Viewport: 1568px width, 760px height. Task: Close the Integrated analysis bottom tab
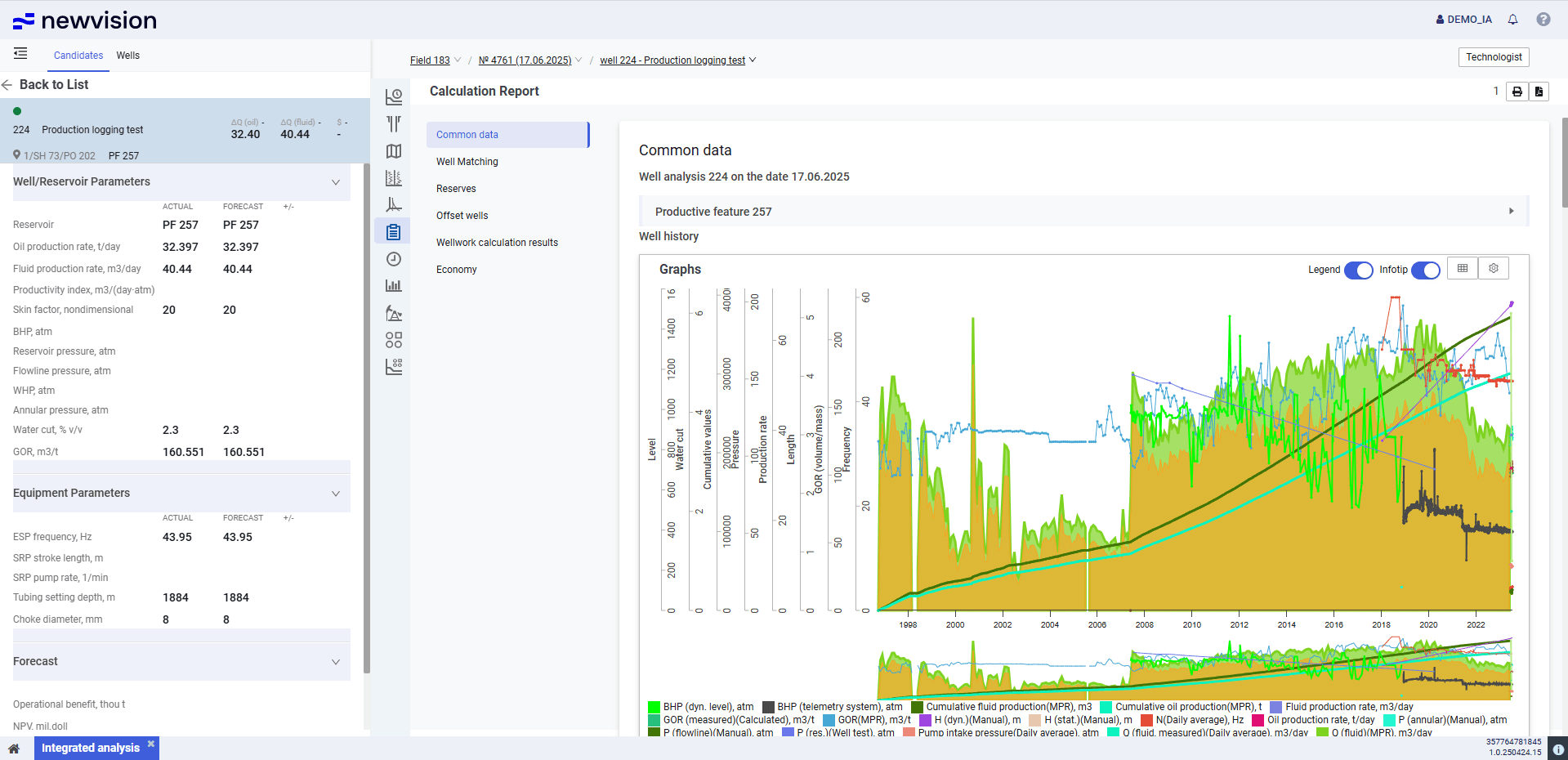[x=151, y=744]
